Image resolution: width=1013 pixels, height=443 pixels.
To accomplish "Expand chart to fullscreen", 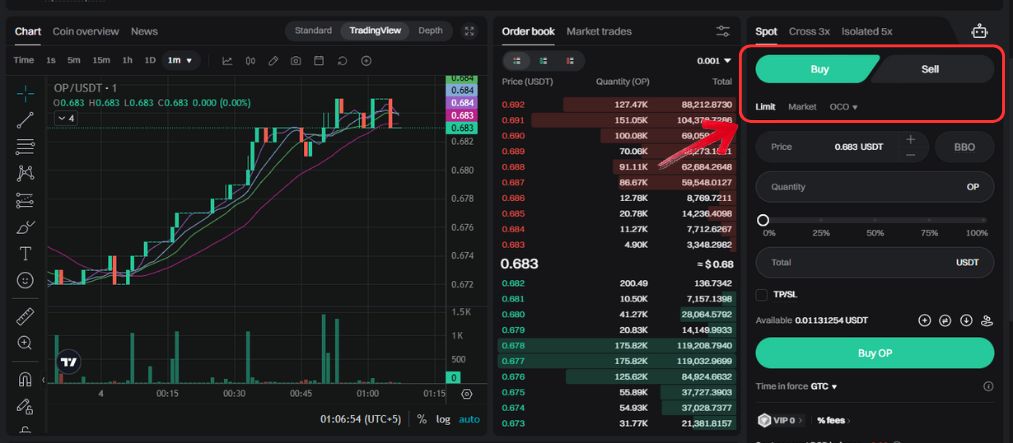I will coord(470,31).
